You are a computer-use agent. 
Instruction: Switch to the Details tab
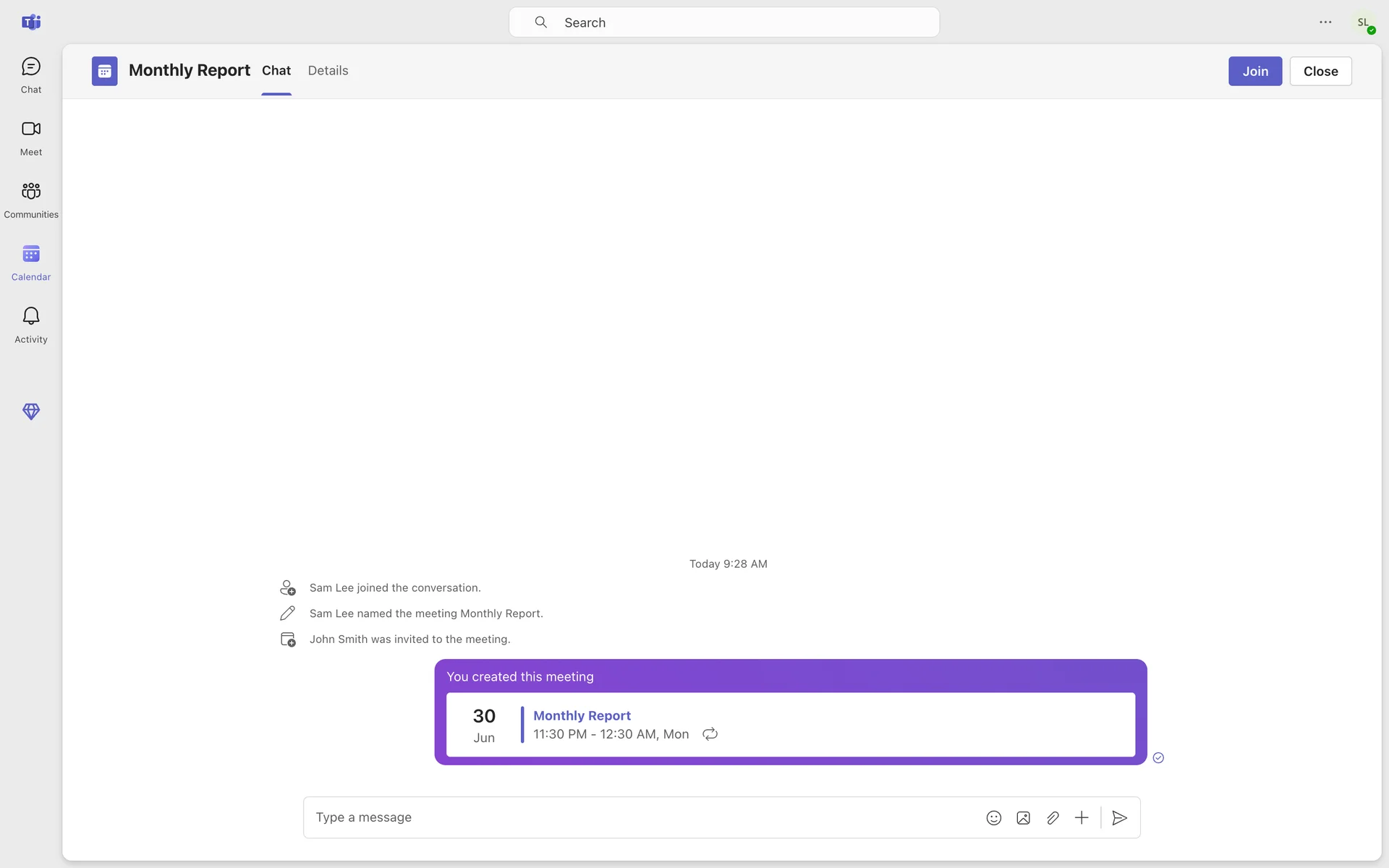click(x=328, y=71)
